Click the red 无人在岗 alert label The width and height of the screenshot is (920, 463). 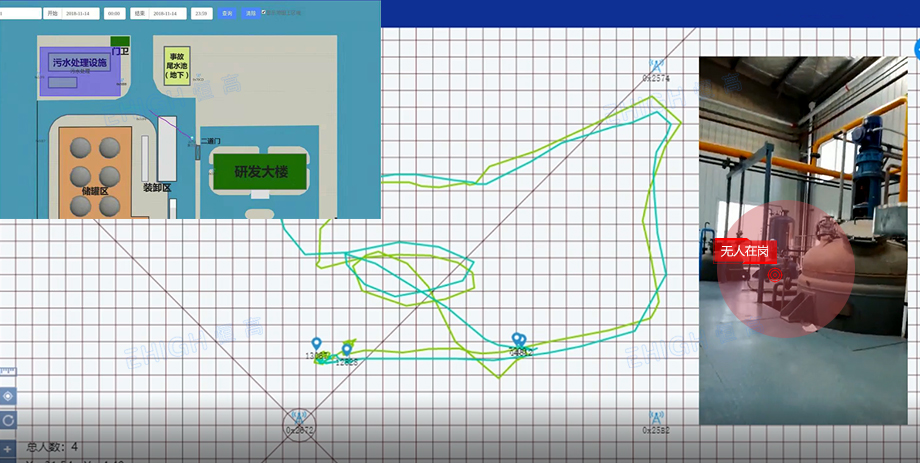point(745,252)
